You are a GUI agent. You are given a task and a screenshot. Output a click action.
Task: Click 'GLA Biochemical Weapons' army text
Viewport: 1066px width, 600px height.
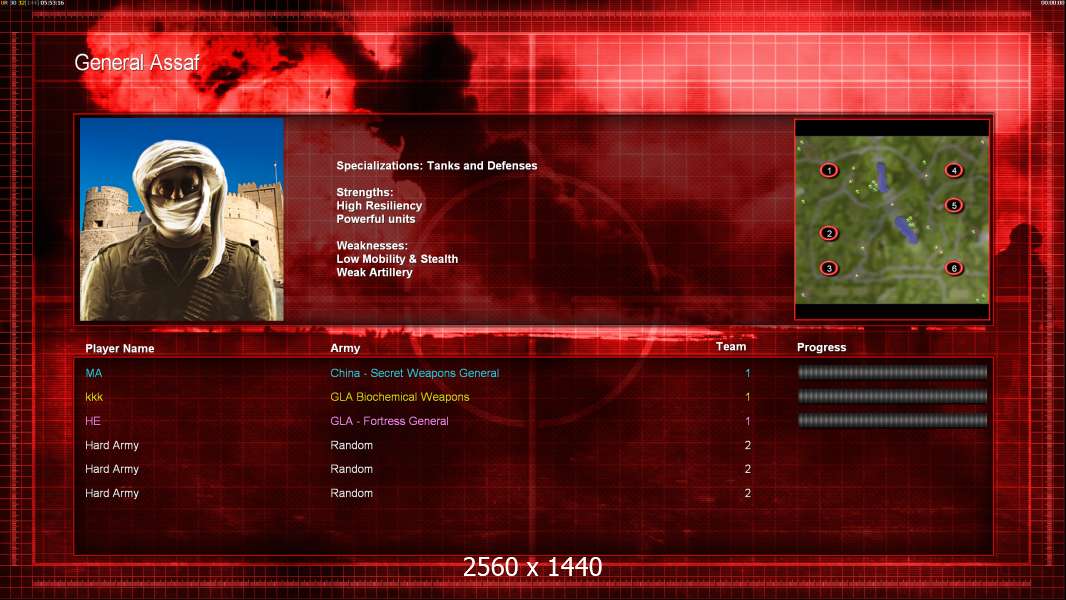[400, 397]
